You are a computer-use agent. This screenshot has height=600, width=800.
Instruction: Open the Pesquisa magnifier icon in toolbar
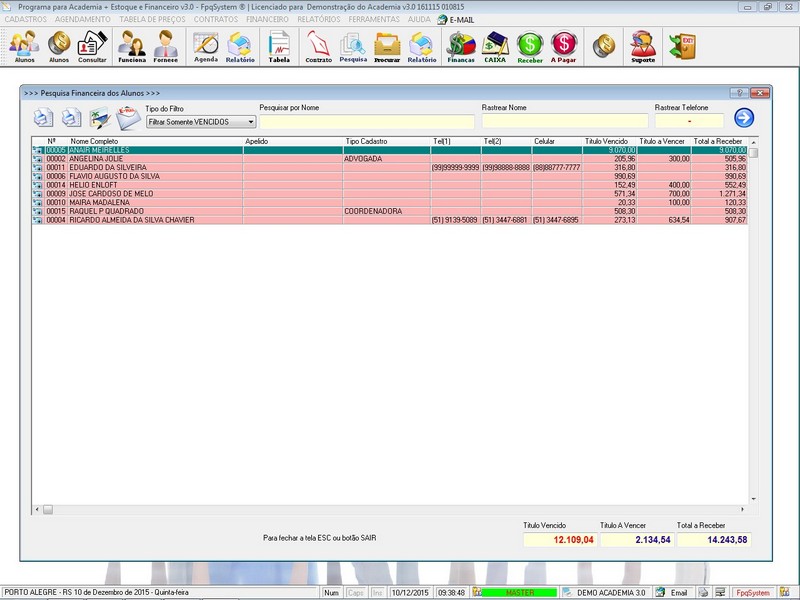click(x=353, y=46)
